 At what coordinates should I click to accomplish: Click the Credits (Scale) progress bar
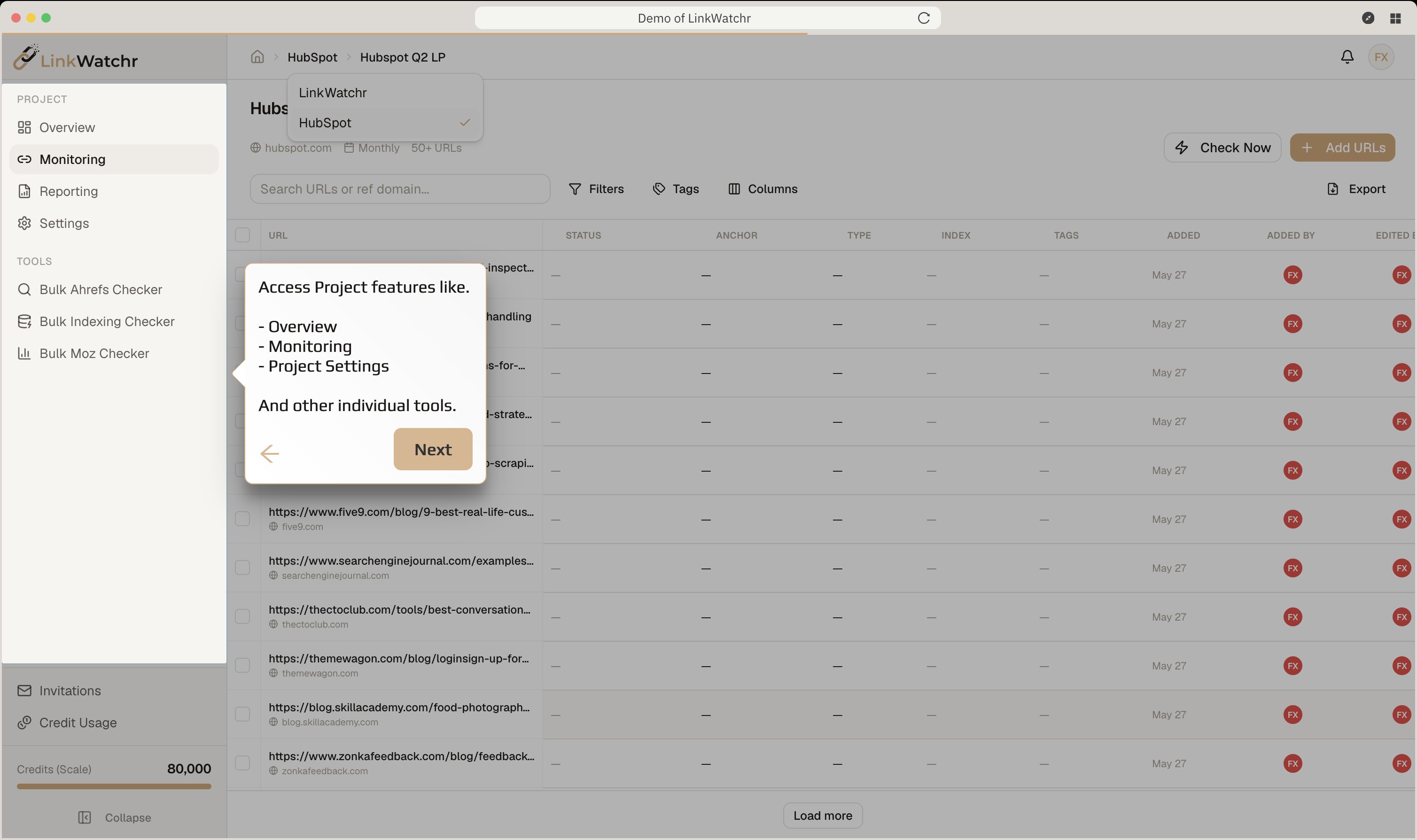(114, 787)
